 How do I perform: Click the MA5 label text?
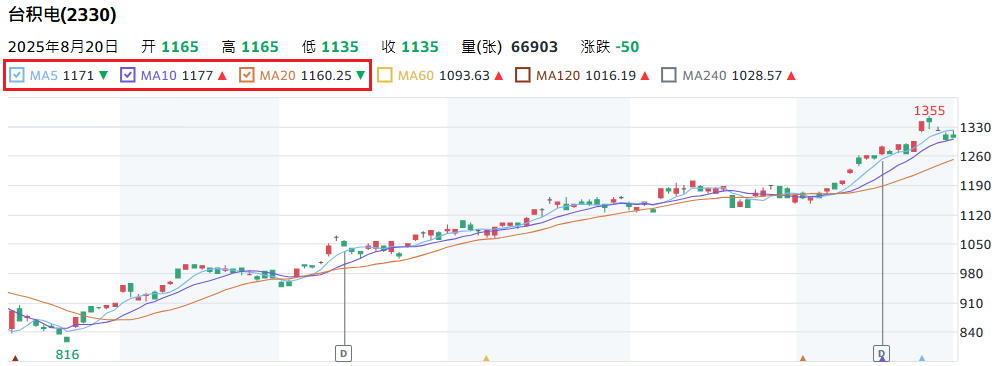point(44,75)
